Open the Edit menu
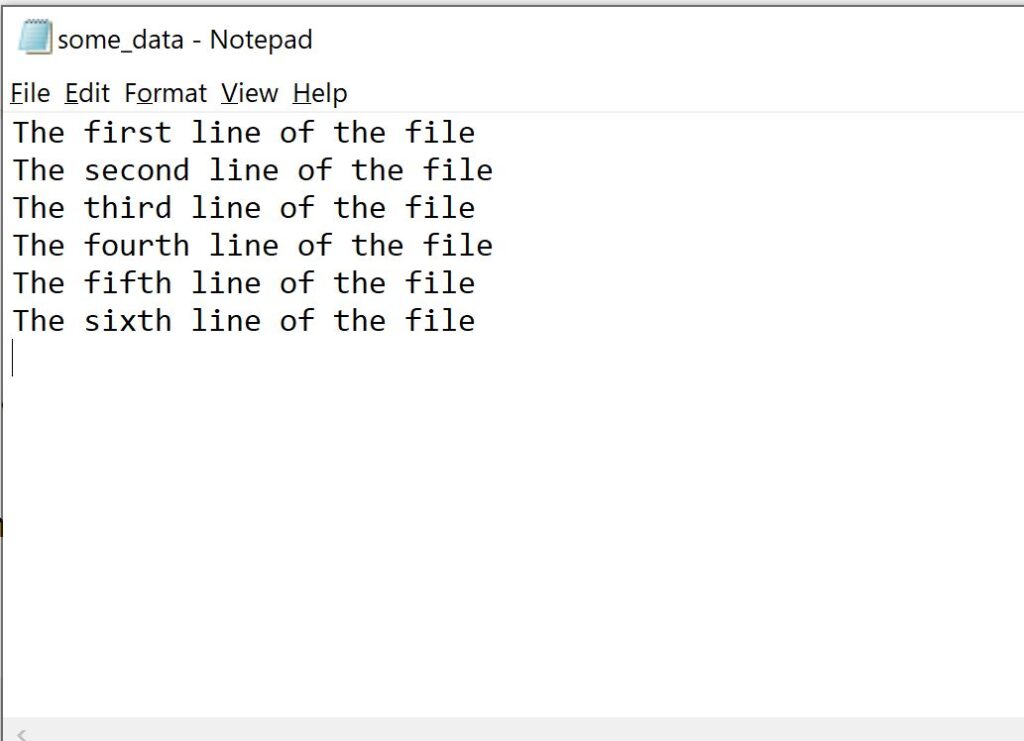This screenshot has width=1024, height=741. pos(85,93)
